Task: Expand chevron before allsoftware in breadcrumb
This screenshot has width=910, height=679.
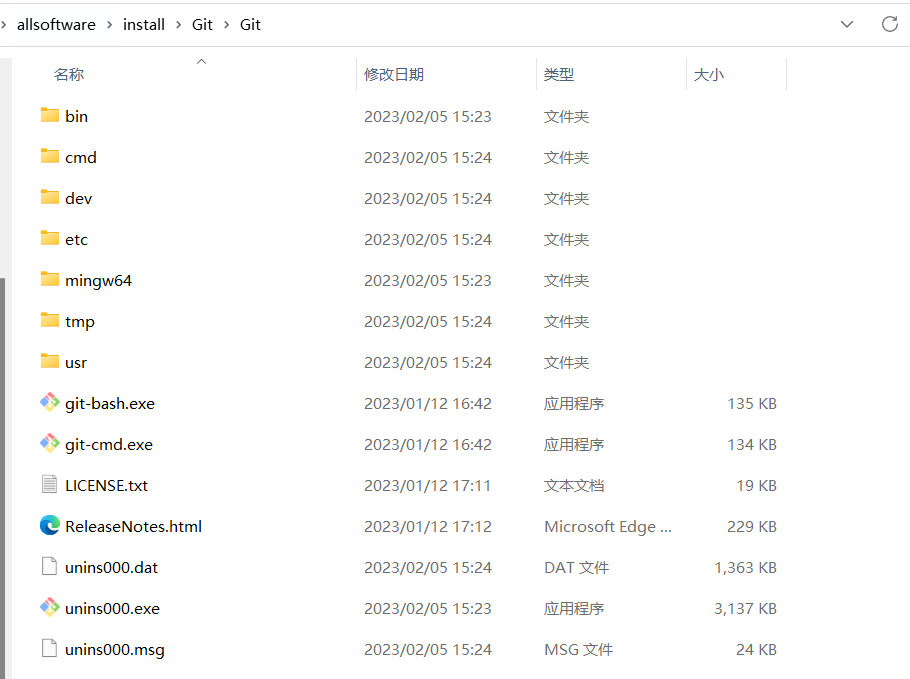Action: [3, 25]
